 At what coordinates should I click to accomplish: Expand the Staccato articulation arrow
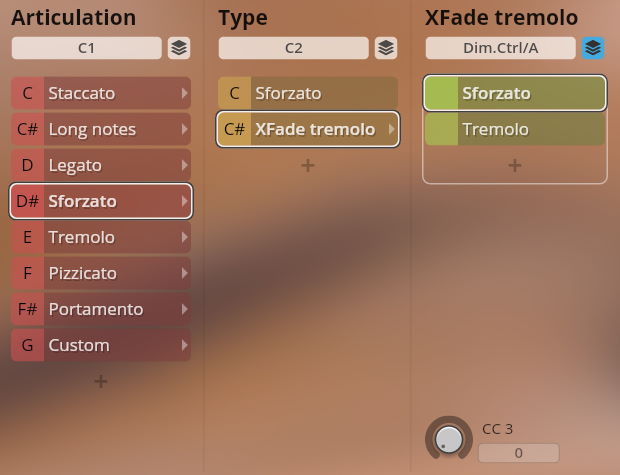[x=184, y=93]
